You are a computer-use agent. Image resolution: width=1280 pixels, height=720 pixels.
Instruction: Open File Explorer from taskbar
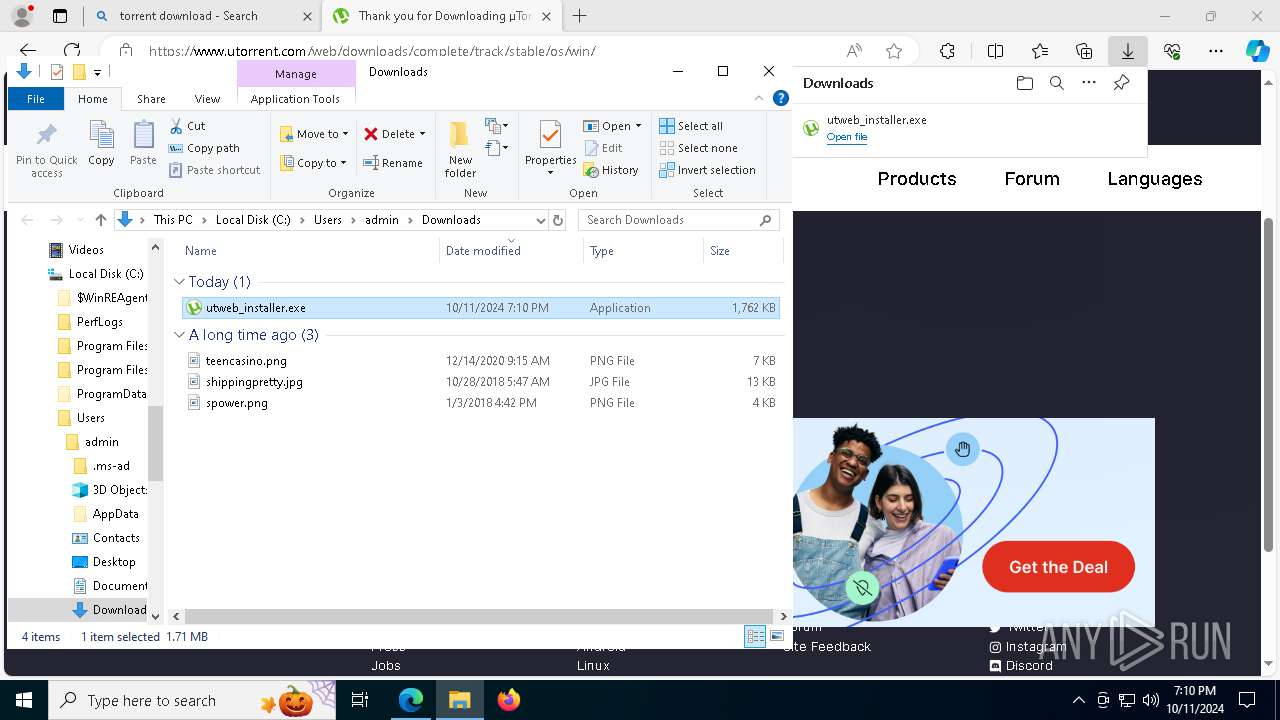coord(459,700)
